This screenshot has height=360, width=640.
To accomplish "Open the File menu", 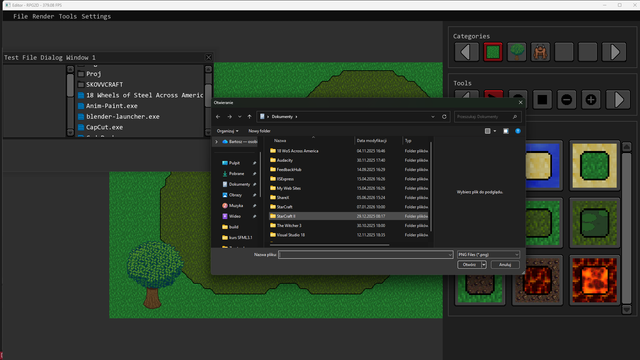I will (20, 16).
